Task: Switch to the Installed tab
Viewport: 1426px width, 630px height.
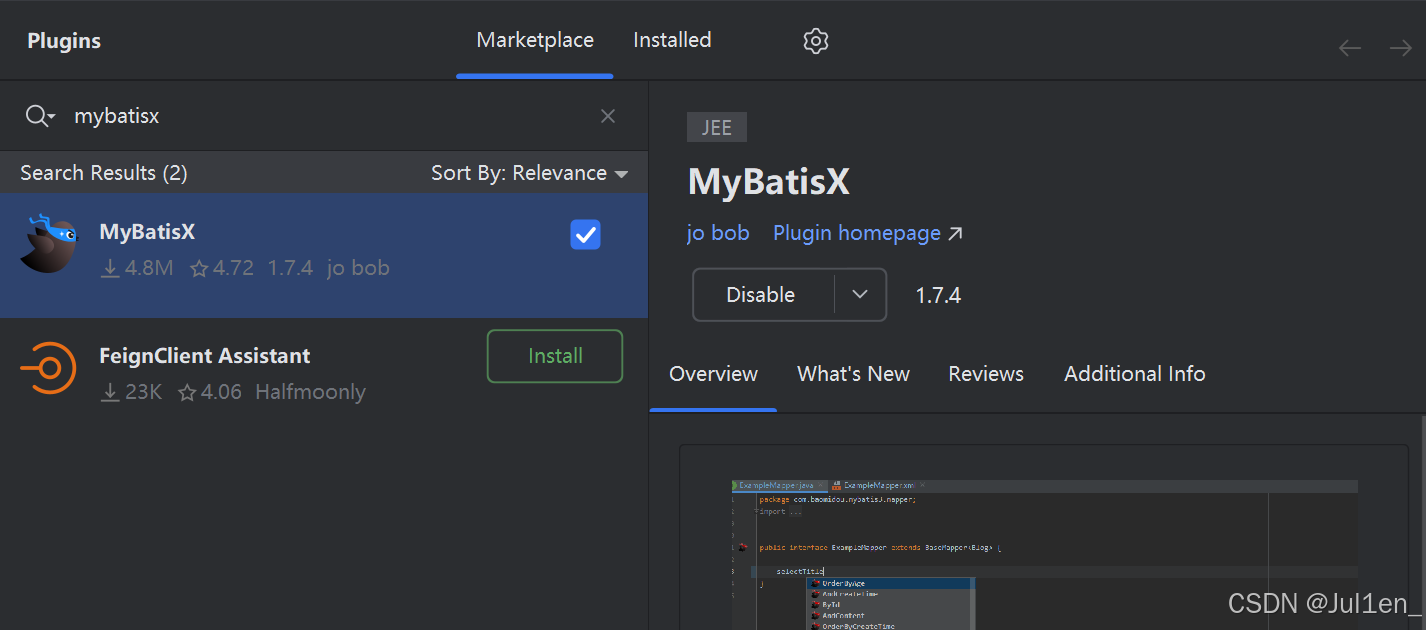Action: point(672,41)
